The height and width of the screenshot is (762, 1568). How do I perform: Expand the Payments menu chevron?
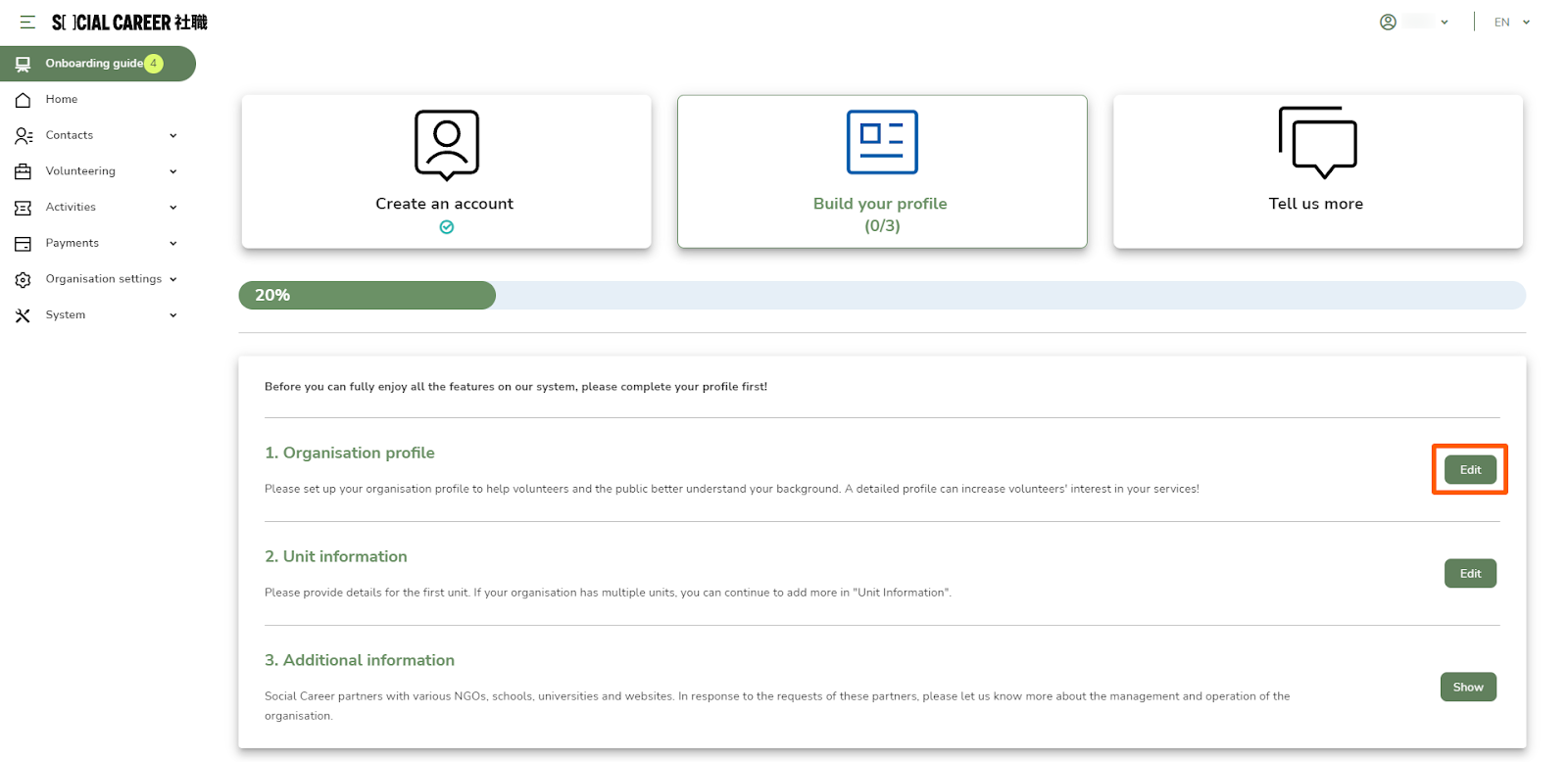173,244
